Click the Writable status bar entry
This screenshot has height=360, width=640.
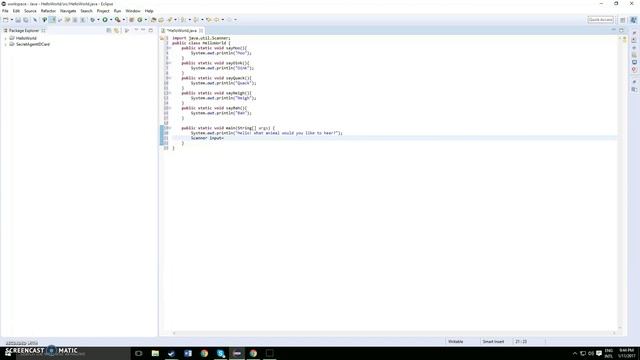[456, 342]
